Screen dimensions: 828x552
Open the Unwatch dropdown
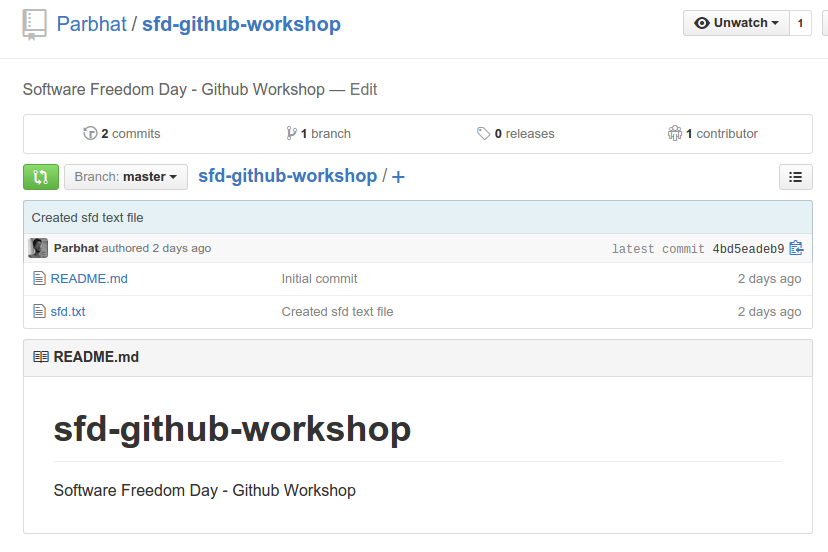[x=736, y=23]
